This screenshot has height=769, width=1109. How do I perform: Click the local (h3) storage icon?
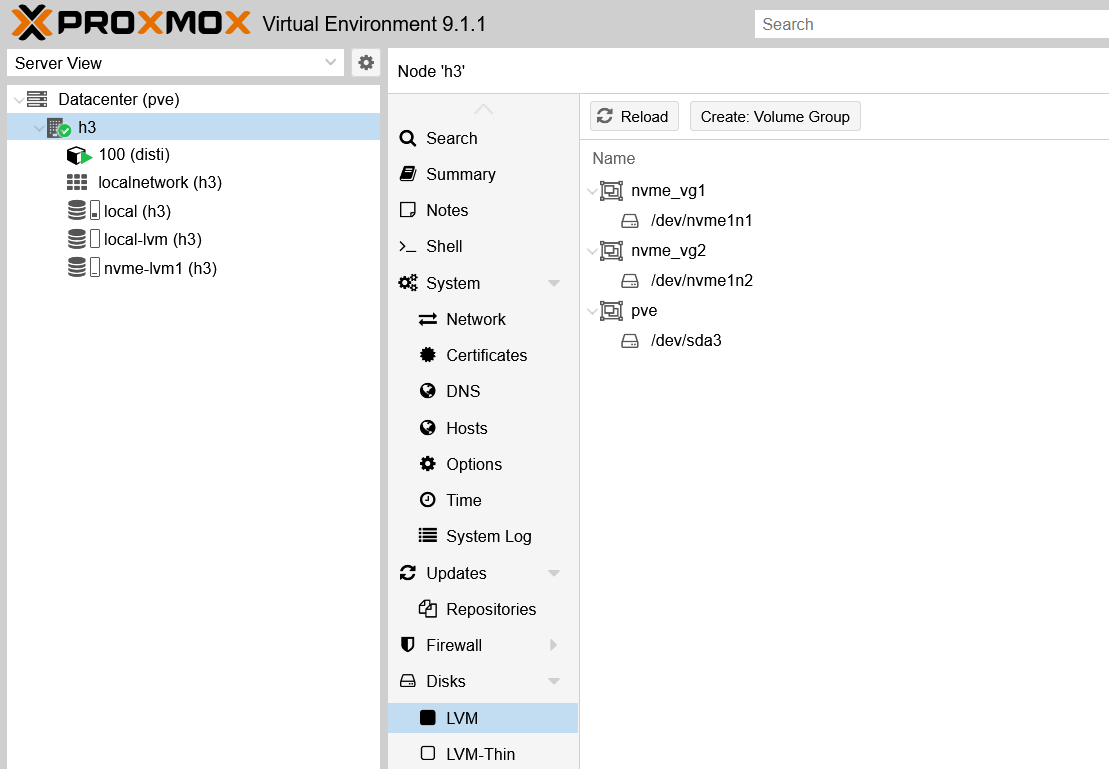(x=83, y=210)
